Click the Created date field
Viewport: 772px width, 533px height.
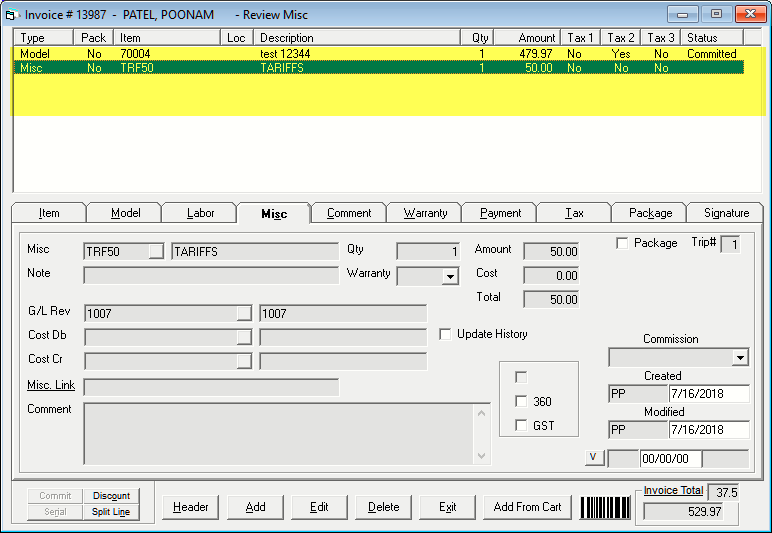coord(709,394)
